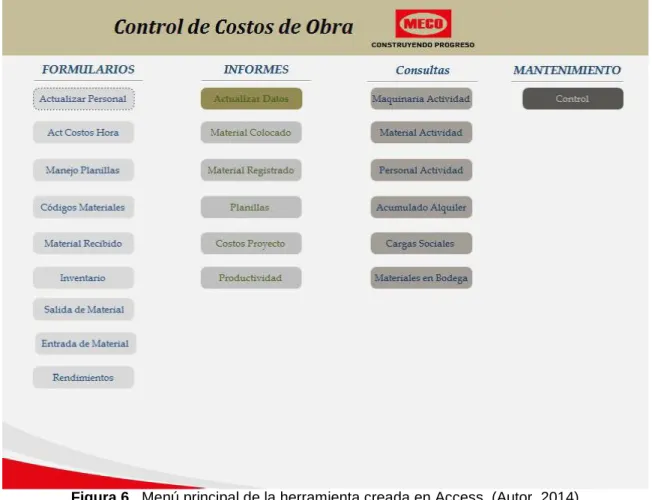Open the Actualizar Personal form
The height and width of the screenshot is (500, 652).
pos(84,99)
